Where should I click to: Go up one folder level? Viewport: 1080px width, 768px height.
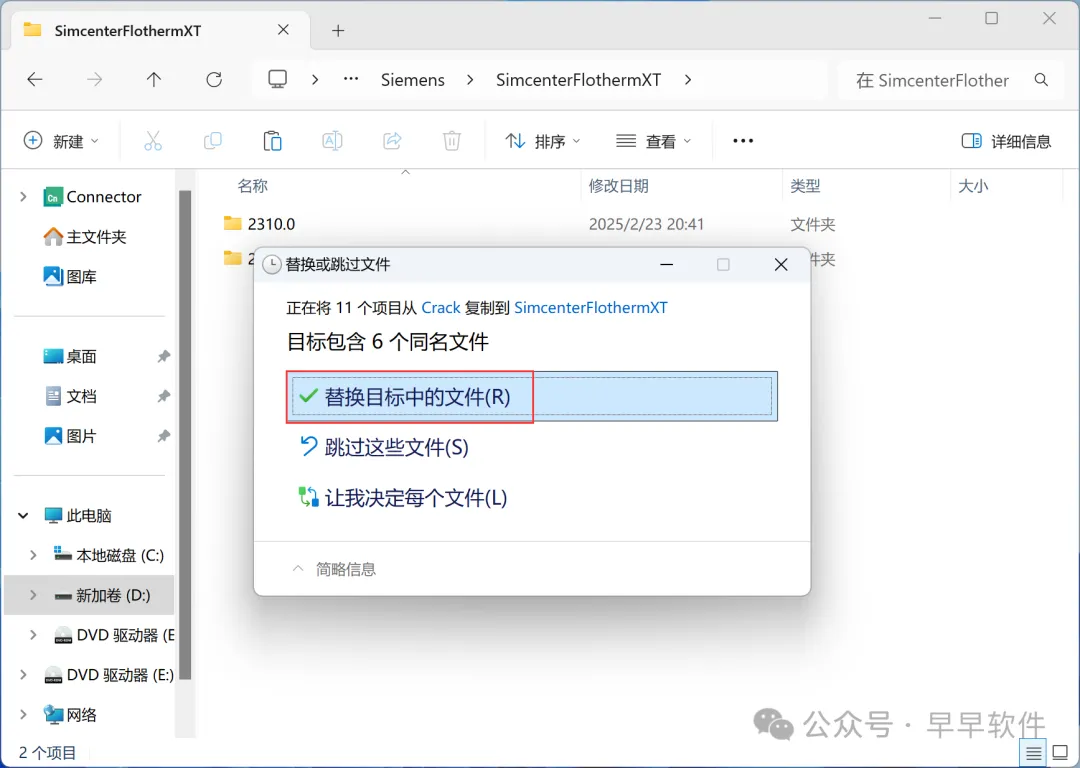[x=154, y=80]
